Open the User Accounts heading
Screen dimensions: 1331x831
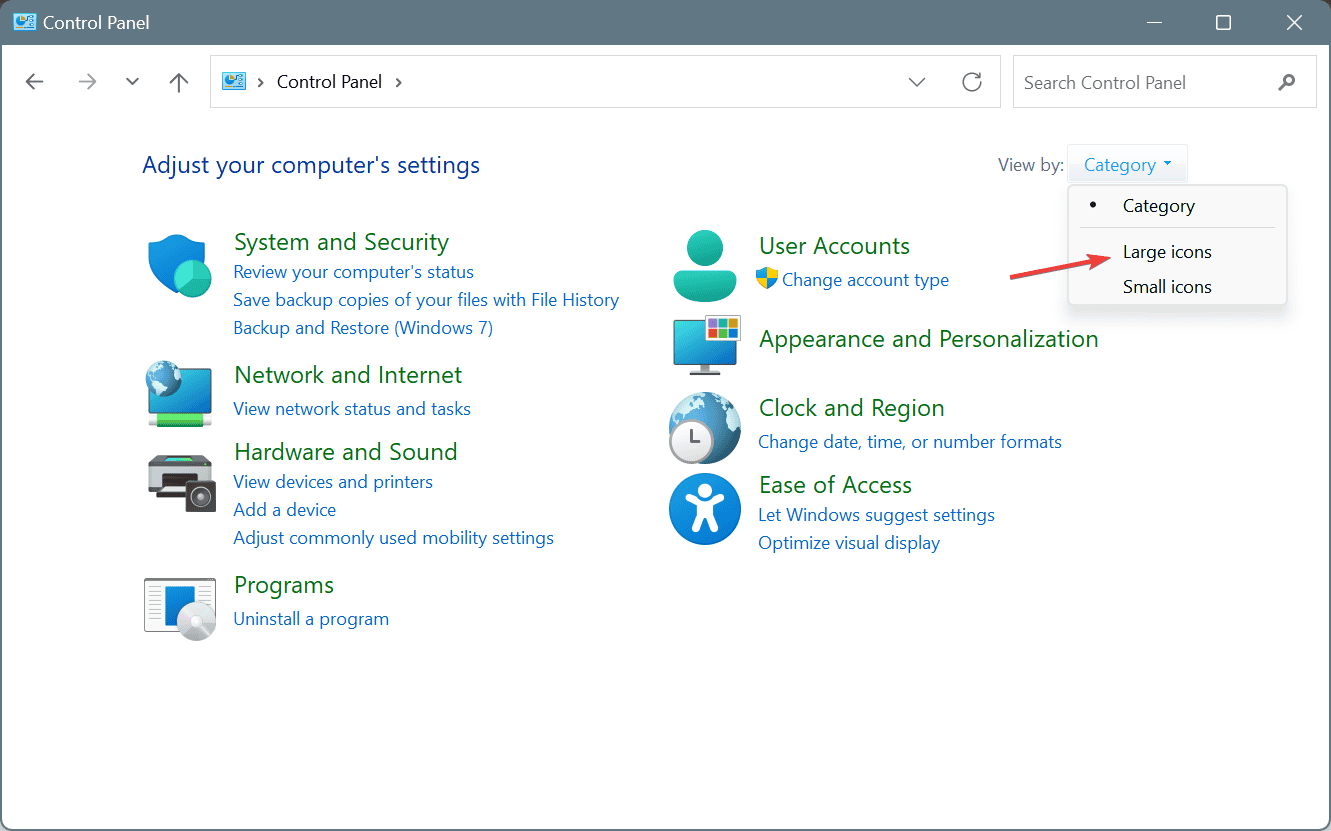(x=834, y=246)
